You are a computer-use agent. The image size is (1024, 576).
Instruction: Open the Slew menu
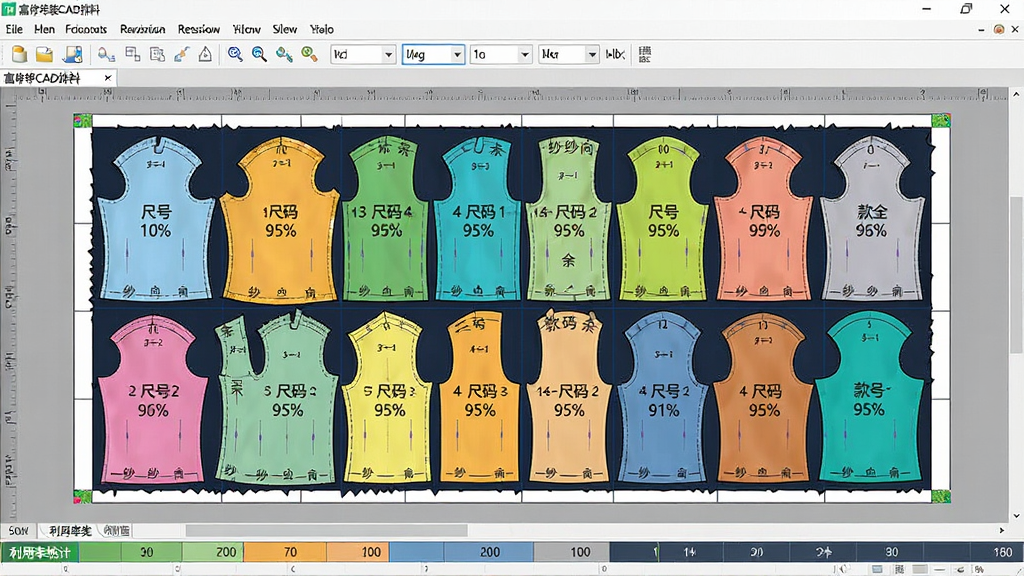[285, 29]
